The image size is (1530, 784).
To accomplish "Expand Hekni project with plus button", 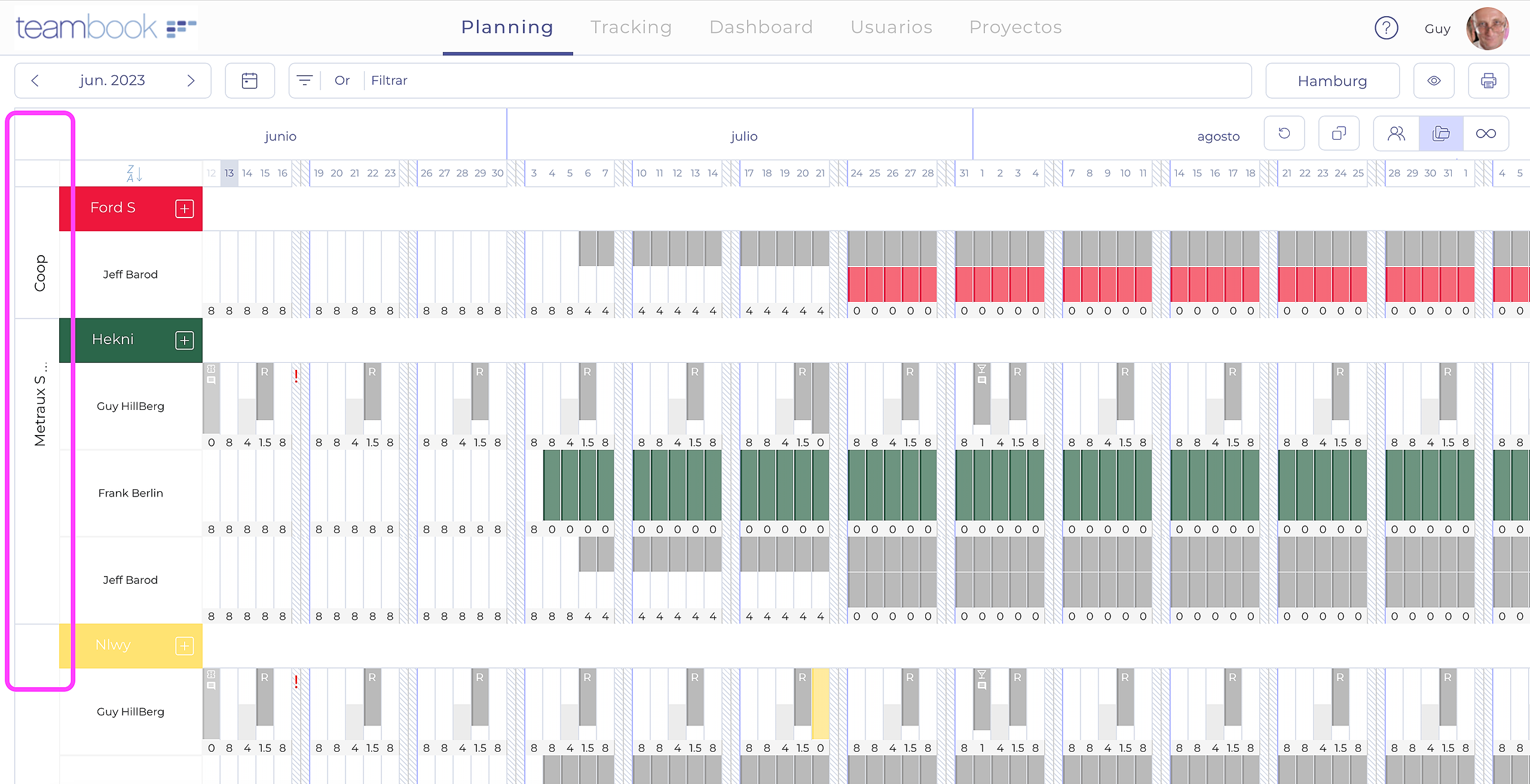I will point(184,340).
